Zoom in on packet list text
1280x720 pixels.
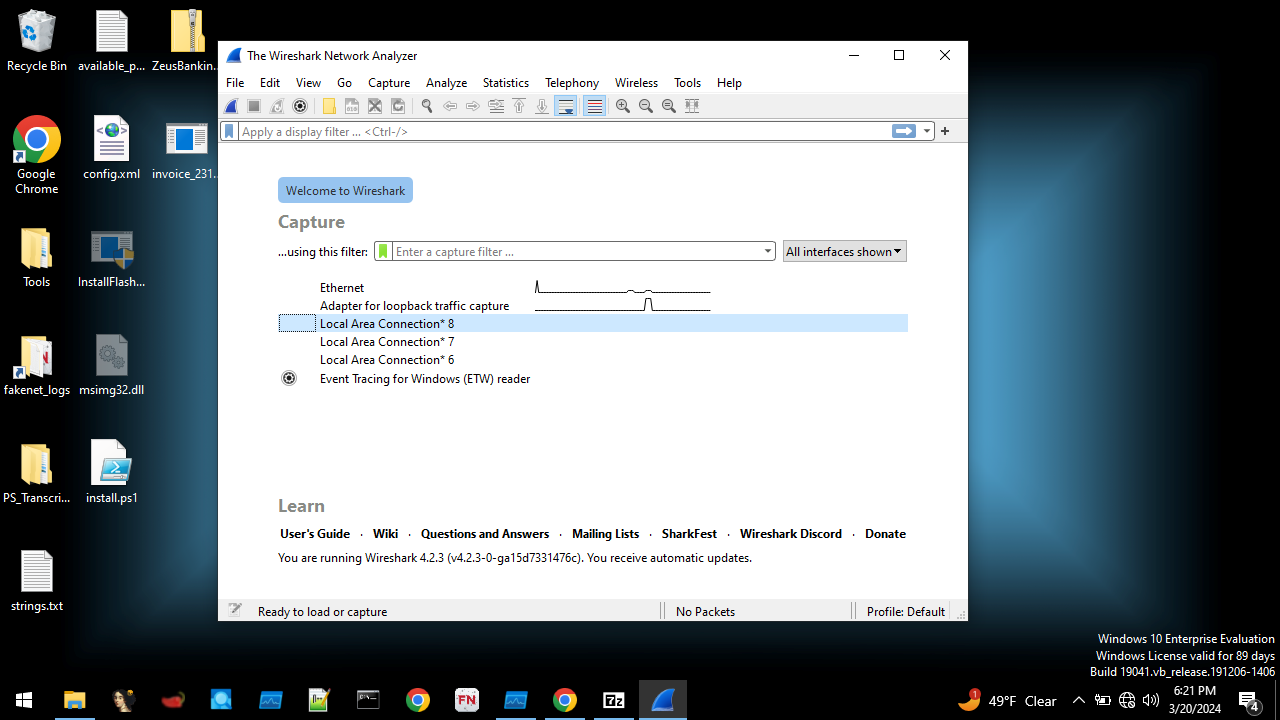pos(622,105)
